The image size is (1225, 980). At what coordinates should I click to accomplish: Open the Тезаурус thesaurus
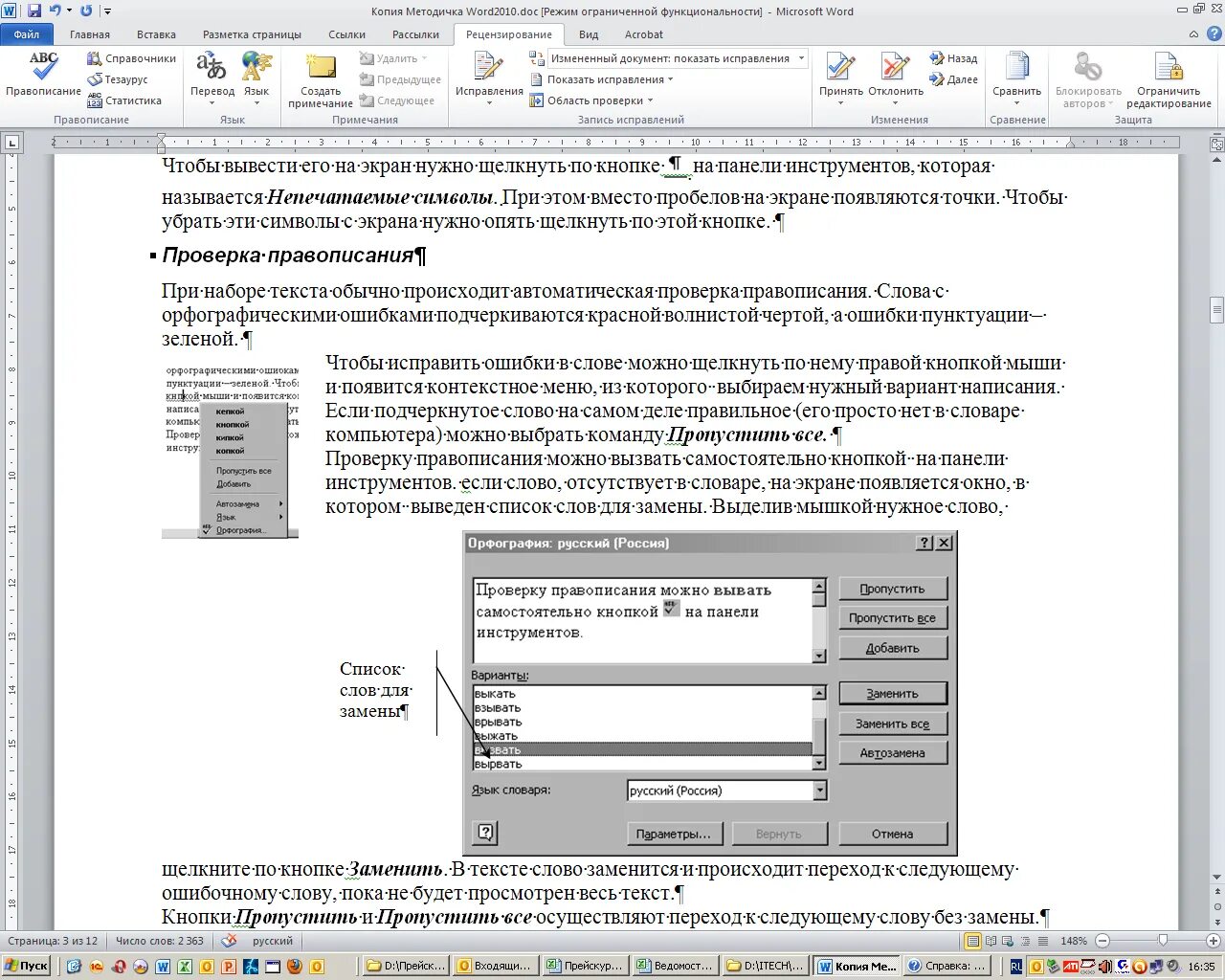(118, 79)
